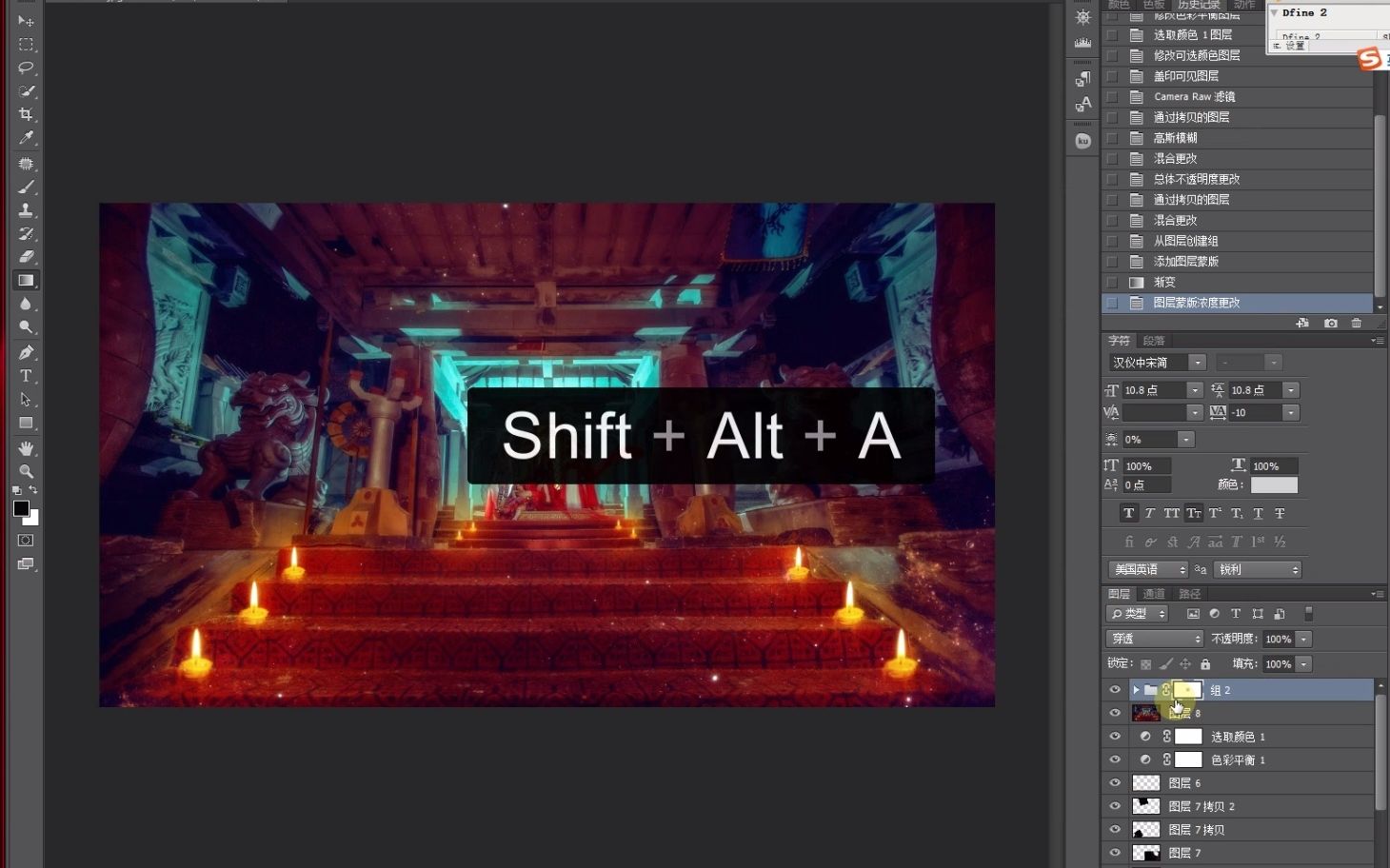
Task: Open the tracking -10 dropdown arrow
Action: 1291,413
